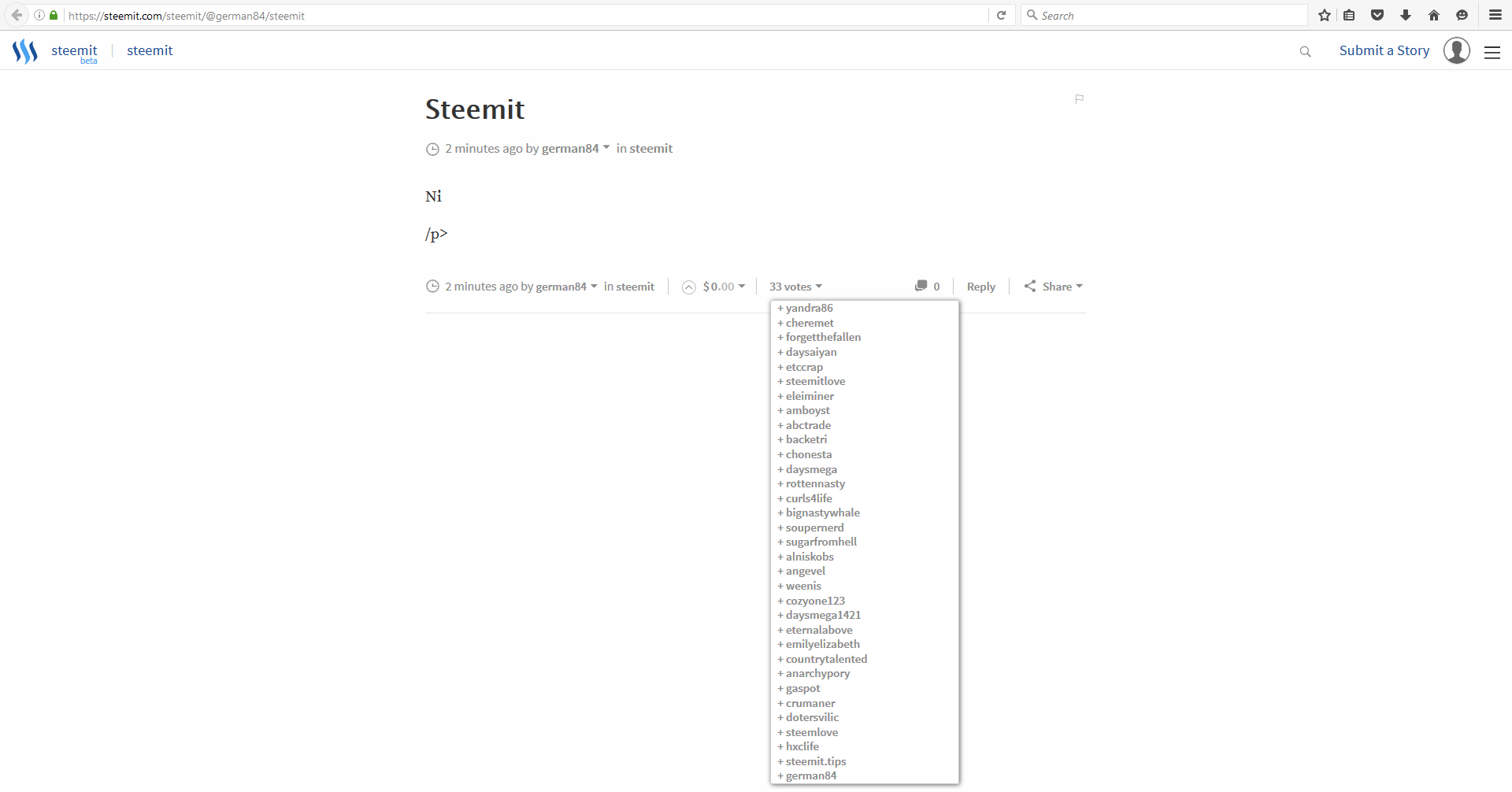Open voter emilyelizabeth from the votes list
This screenshot has height=792, width=1512.
[822, 644]
